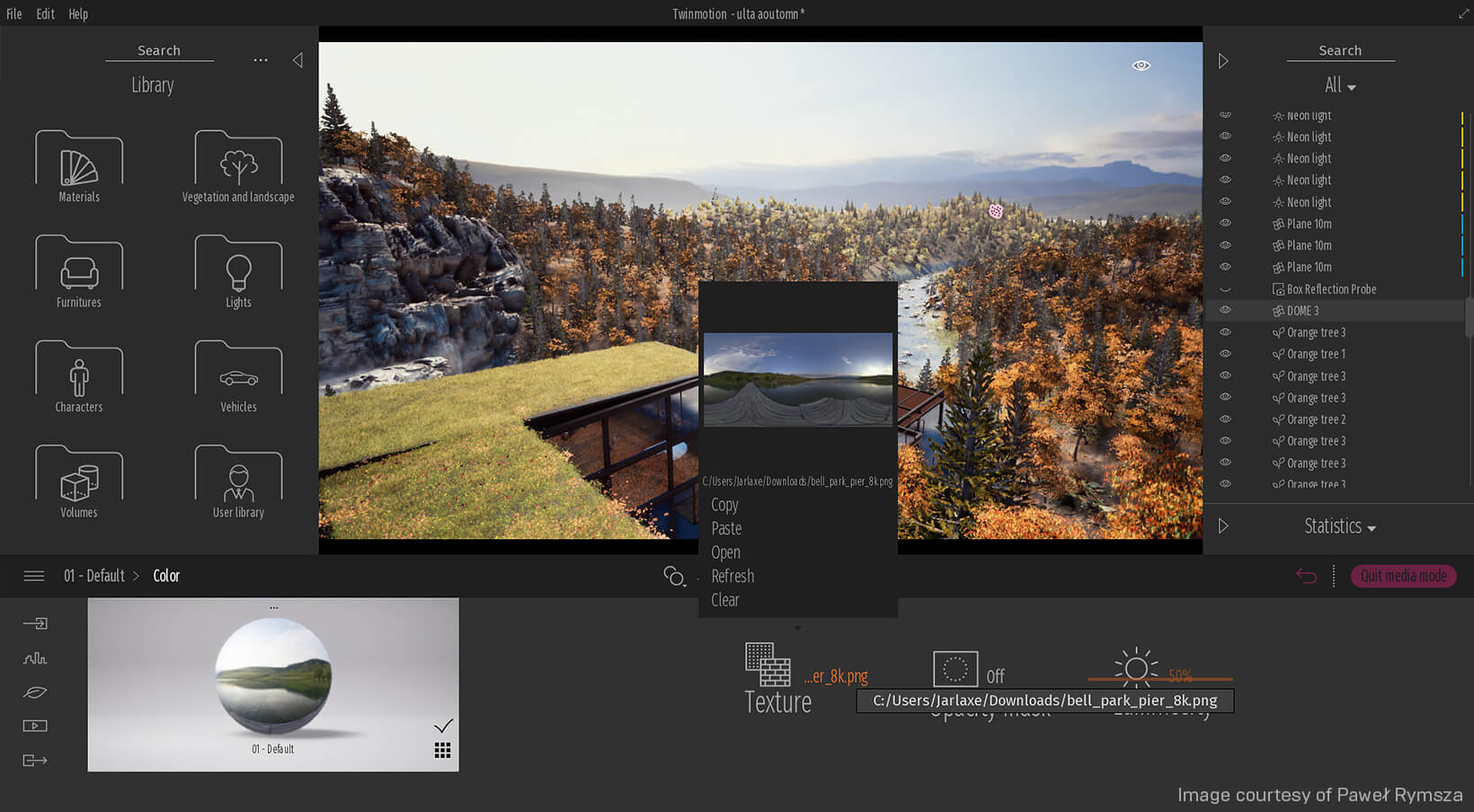Screen dimensions: 1474x812
Task: Toggle visibility of Box Reflection Probe
Action: (x=1225, y=289)
